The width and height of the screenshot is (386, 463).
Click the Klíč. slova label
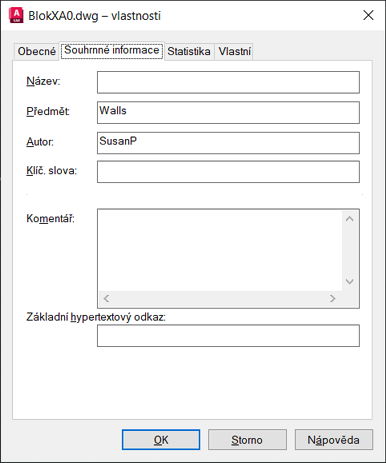(x=52, y=171)
